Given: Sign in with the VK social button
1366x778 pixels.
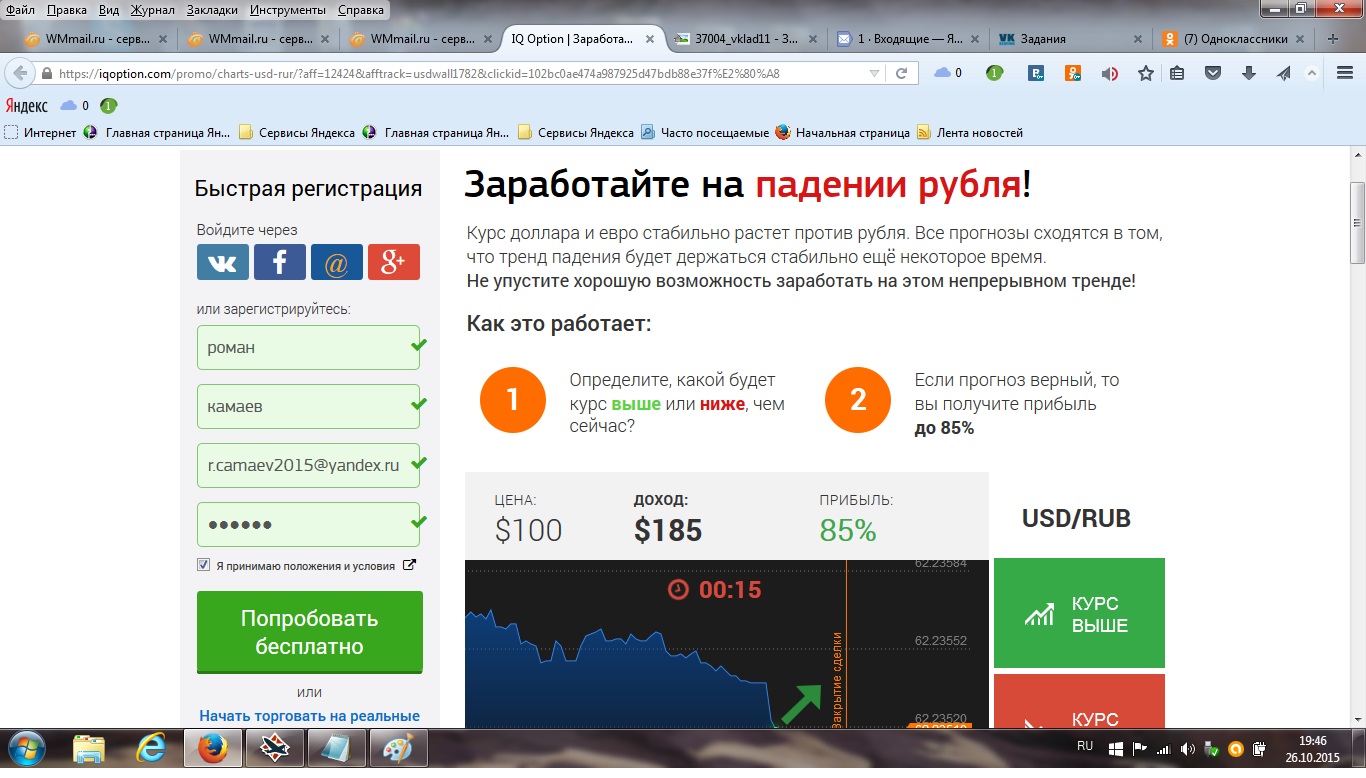Looking at the screenshot, I should tap(223, 262).
